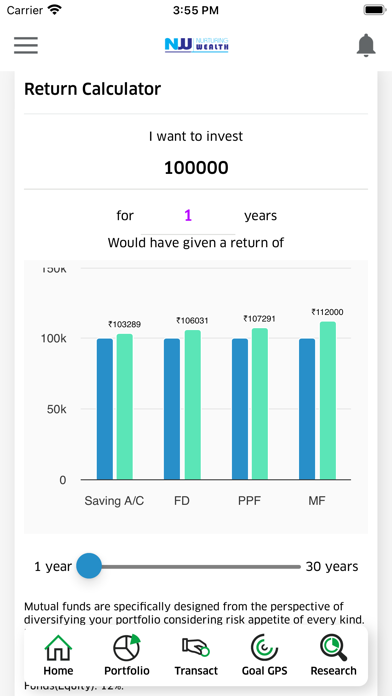Tap the notification bell icon
This screenshot has width=392, height=696.
366,45
